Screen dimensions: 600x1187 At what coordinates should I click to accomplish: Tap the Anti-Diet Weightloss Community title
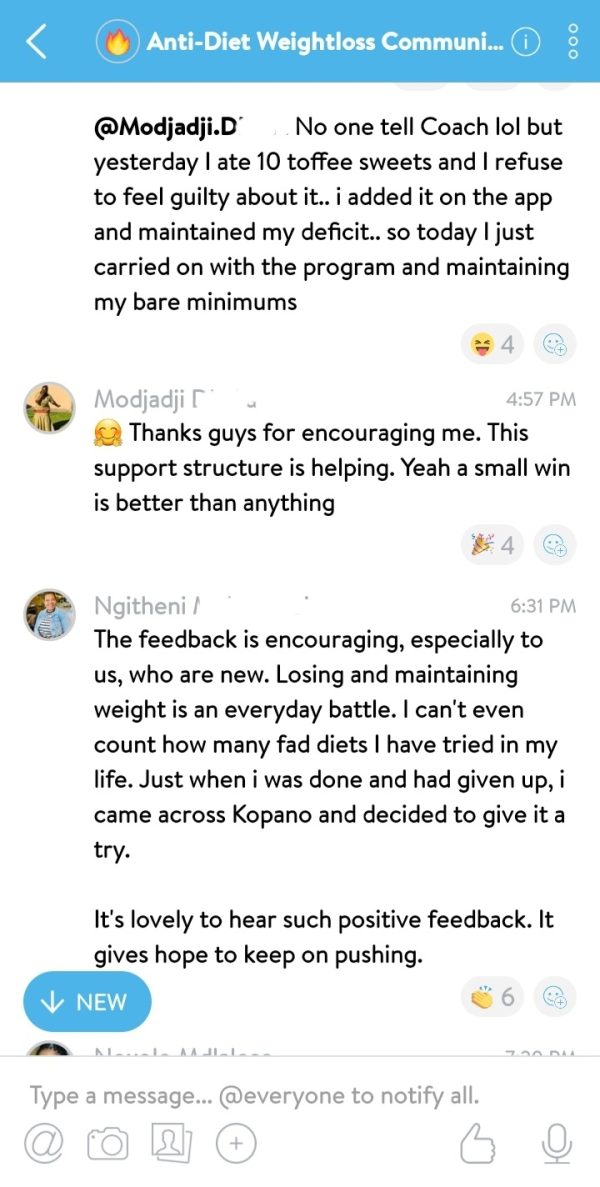(x=325, y=42)
